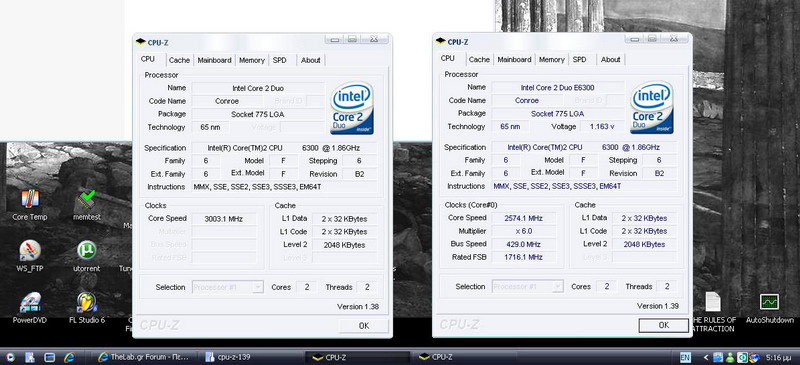The height and width of the screenshot is (365, 800).
Task: Switch to Cache tab in right CPU-Z window
Action: click(x=480, y=60)
